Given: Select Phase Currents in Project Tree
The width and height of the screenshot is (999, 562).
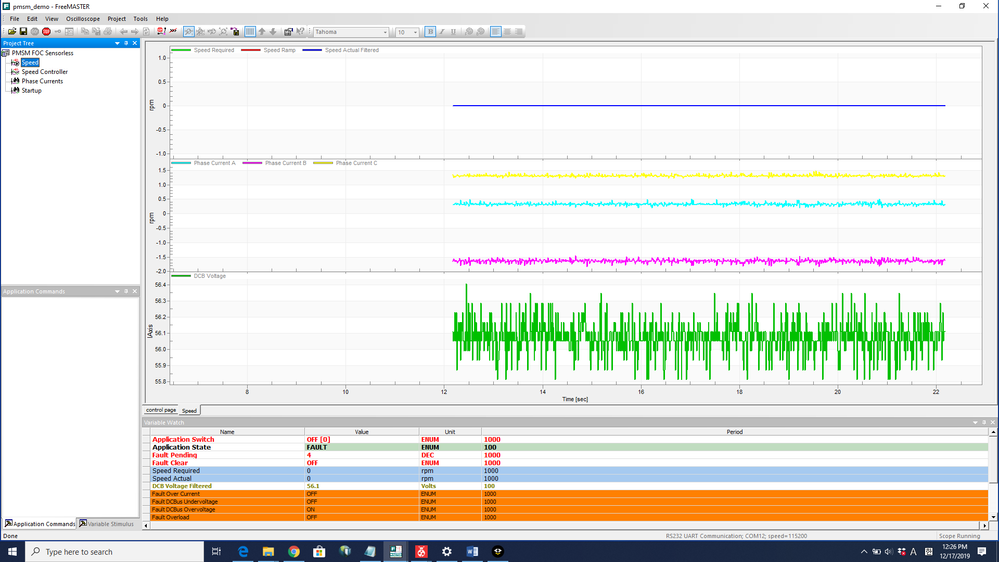Looking at the screenshot, I should 42,81.
